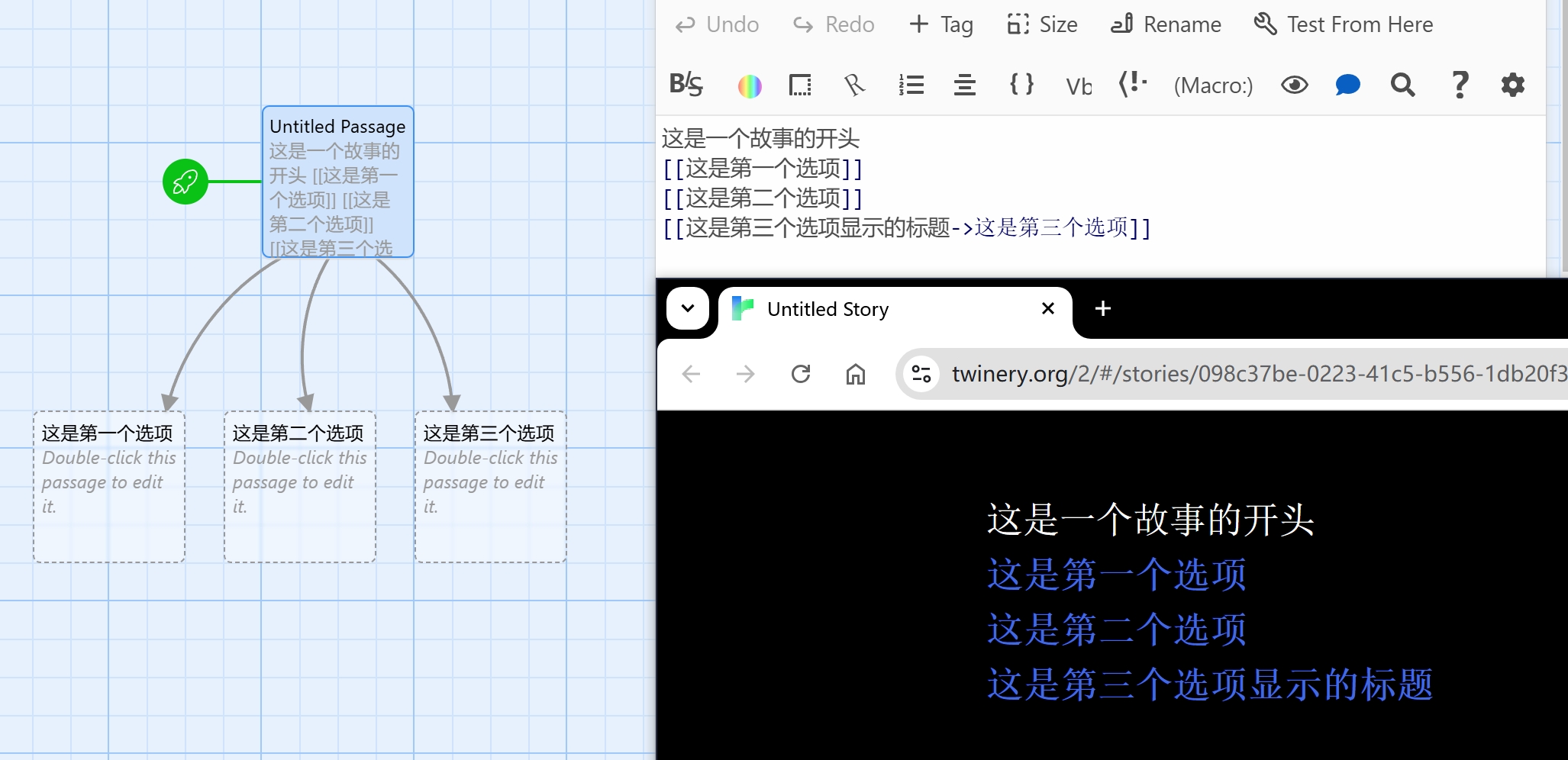Open the Macro: insertion menu
Viewport: 1568px width, 760px height.
pyautogui.click(x=1212, y=85)
